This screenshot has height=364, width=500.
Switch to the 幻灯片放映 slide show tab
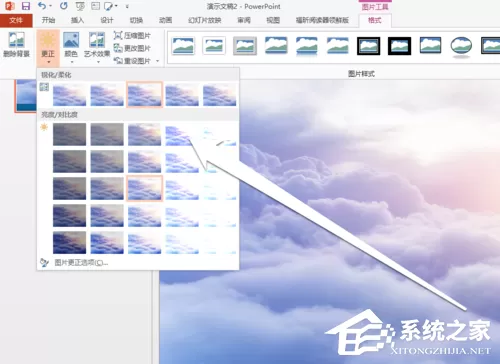tap(205, 20)
